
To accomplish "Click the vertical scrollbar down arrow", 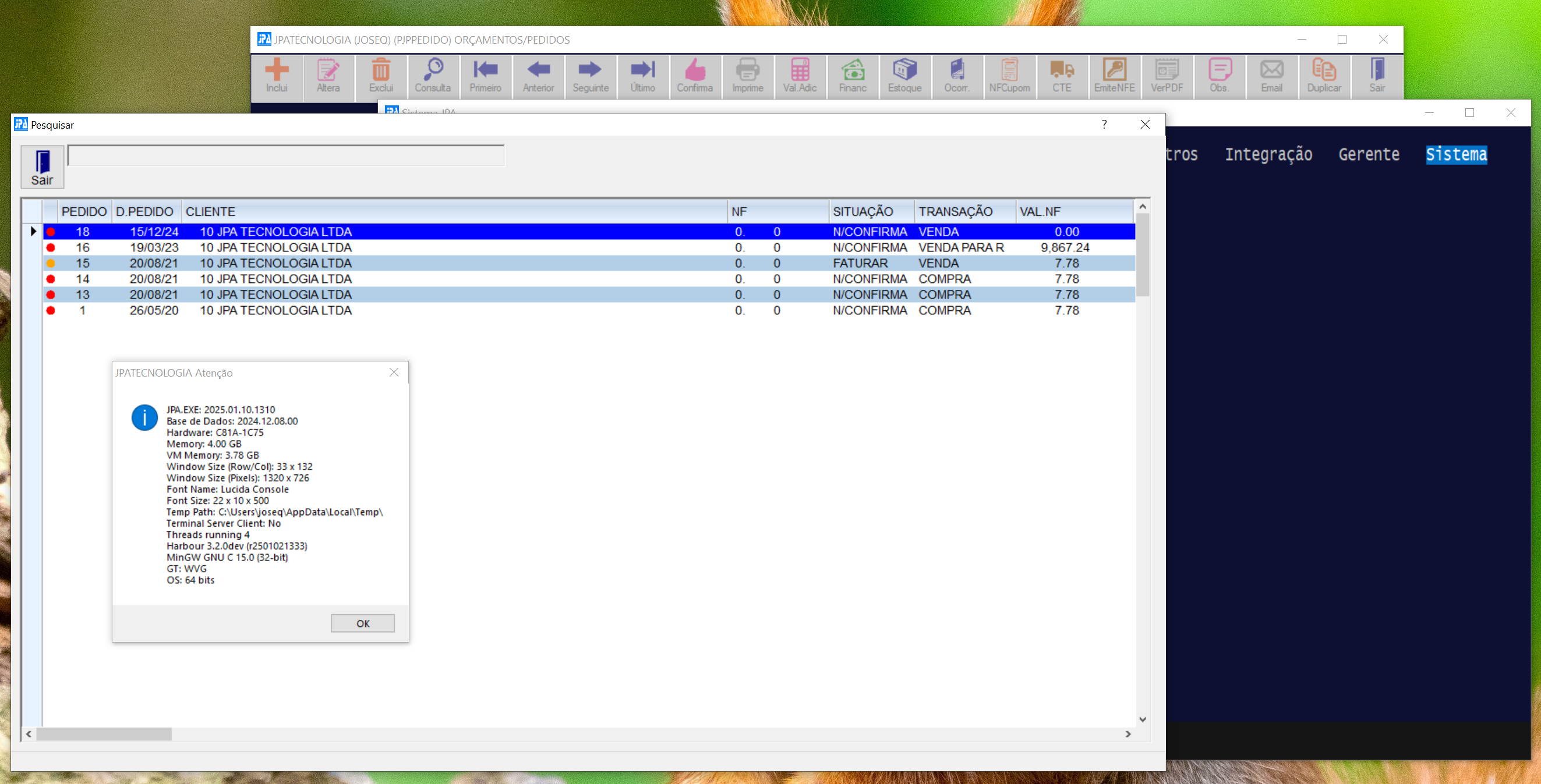I will click(x=1142, y=719).
